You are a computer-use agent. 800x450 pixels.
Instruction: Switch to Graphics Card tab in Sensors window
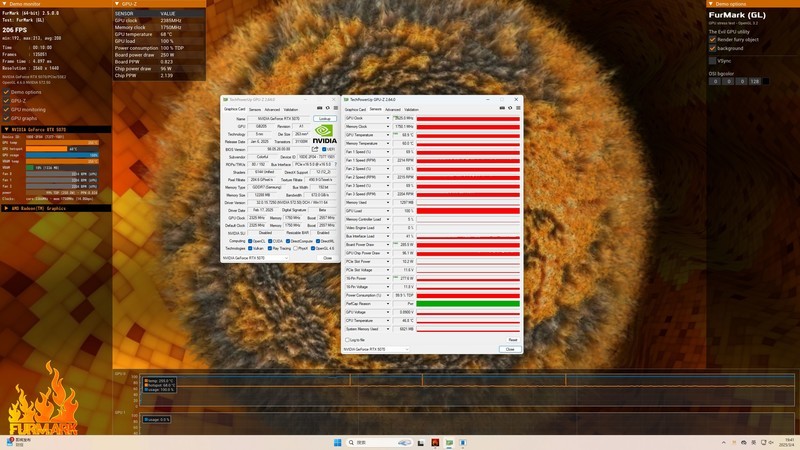point(355,109)
